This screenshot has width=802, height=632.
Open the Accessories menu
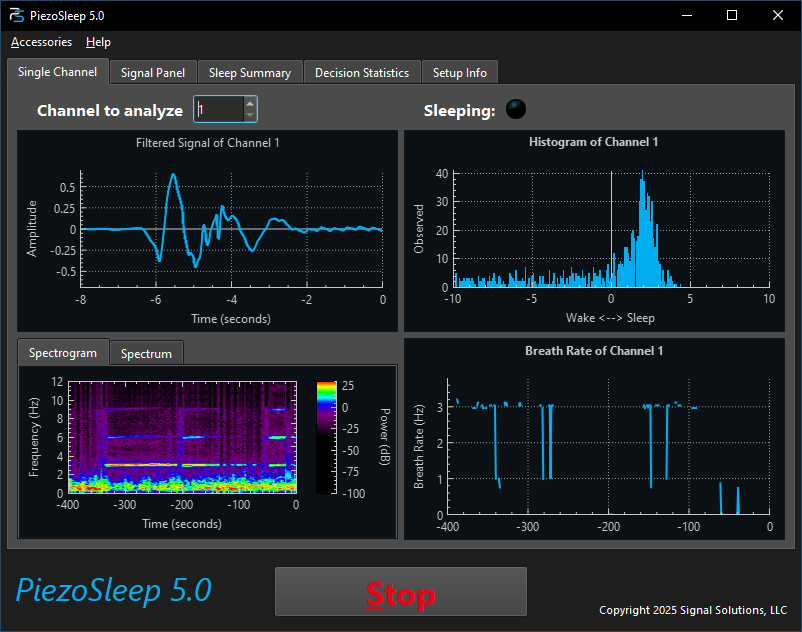pyautogui.click(x=41, y=42)
